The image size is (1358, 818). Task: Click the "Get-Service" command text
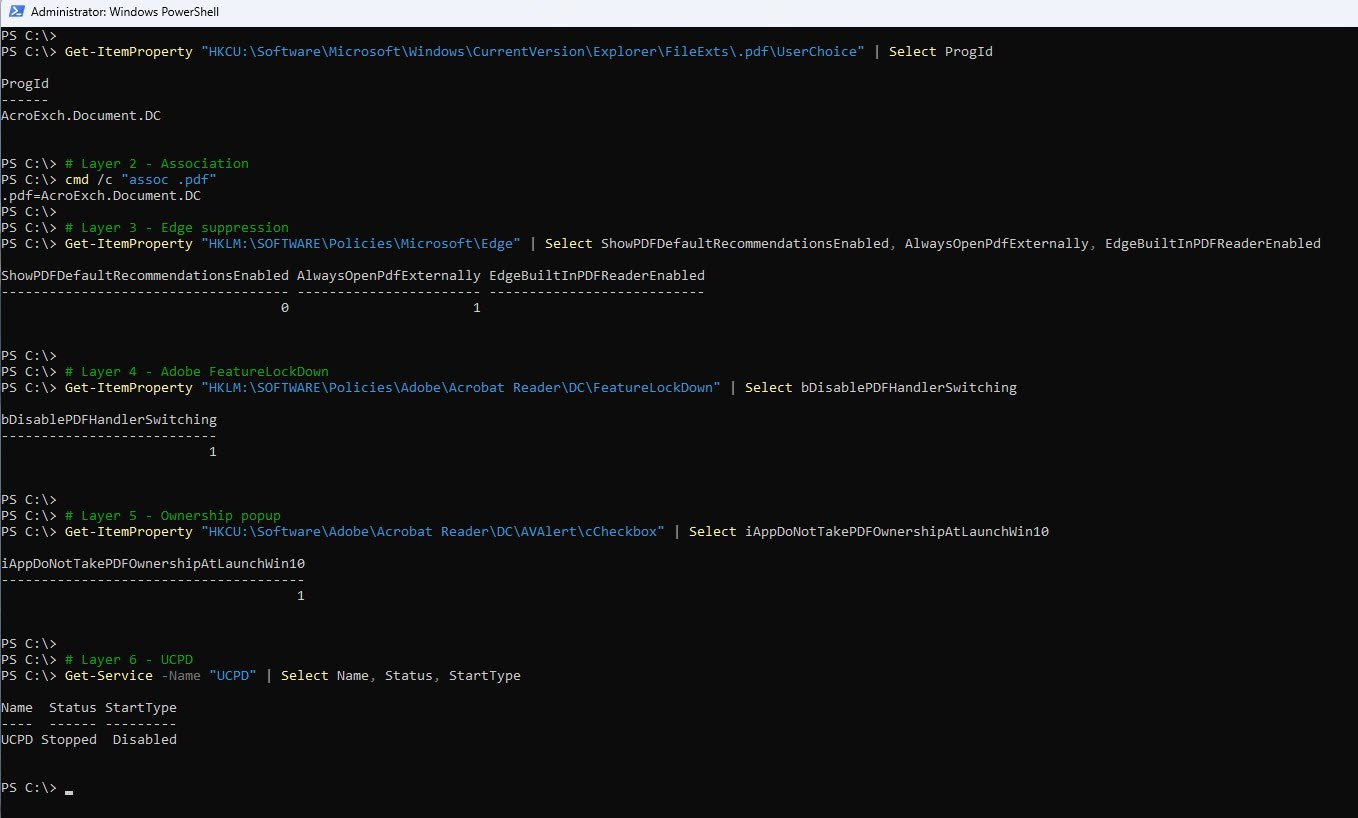(109, 675)
